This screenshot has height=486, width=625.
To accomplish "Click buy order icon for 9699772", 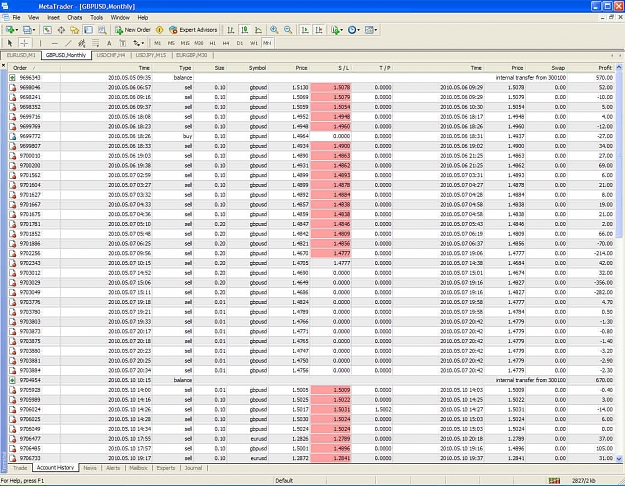I will coord(12,136).
